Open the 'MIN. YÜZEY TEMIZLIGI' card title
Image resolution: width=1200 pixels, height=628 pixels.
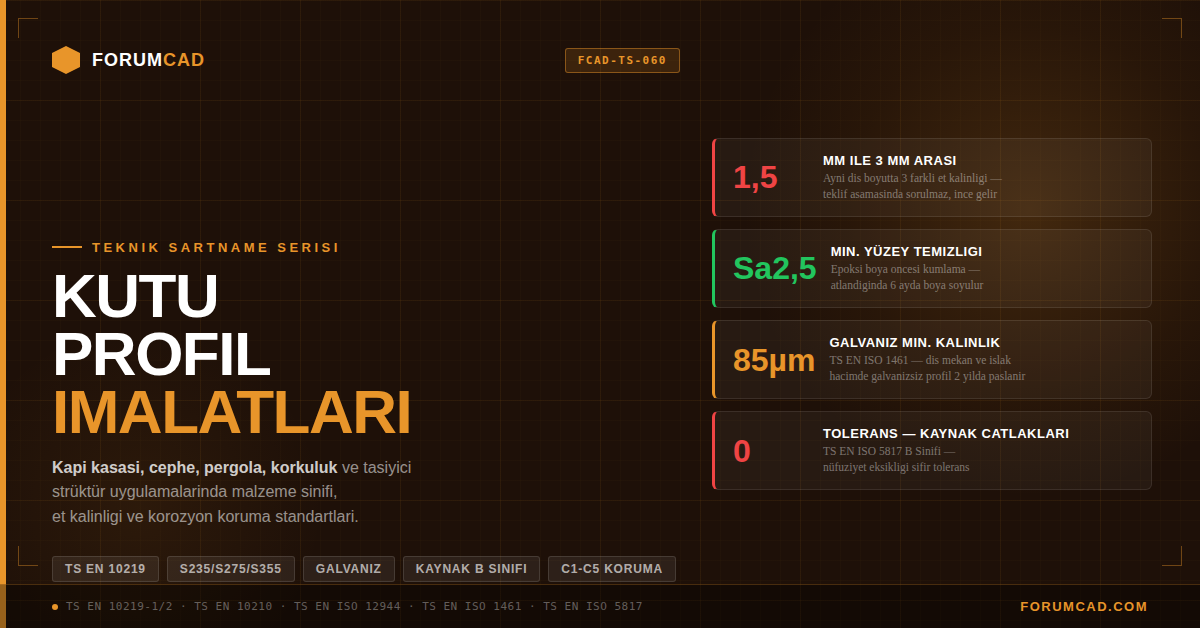(906, 251)
